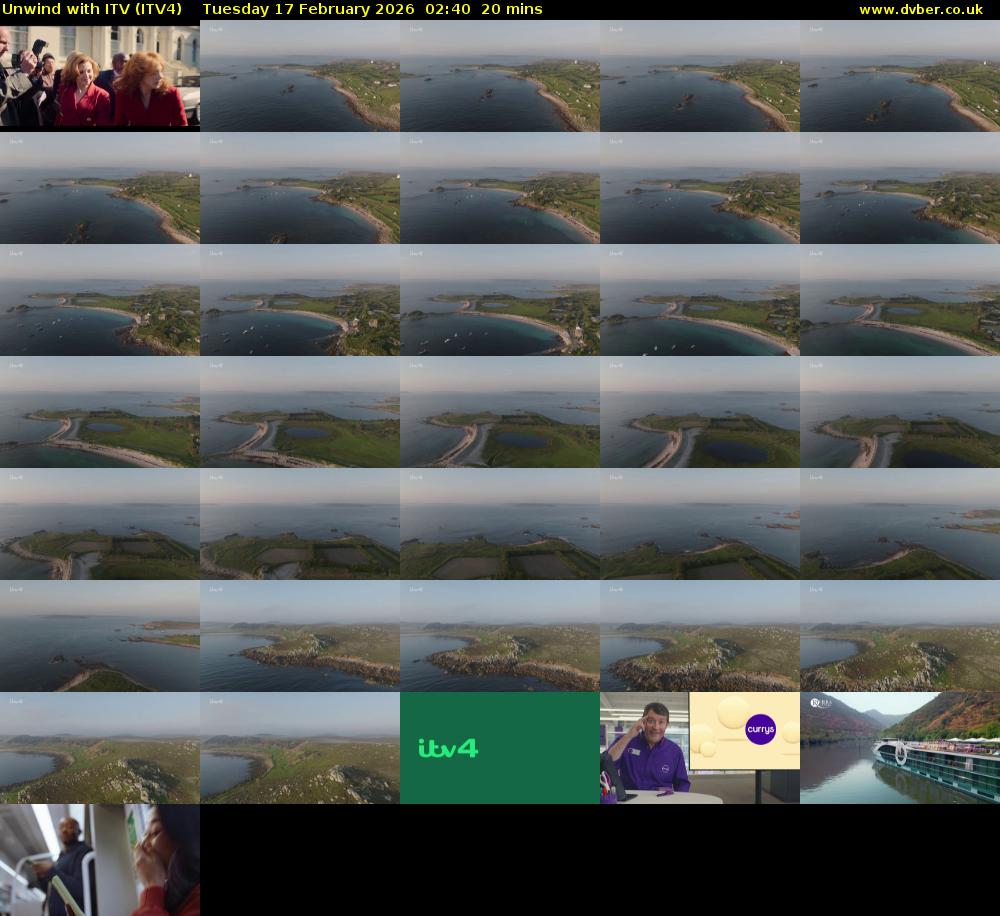Click the www.dvber.co.uk link

coord(920,10)
